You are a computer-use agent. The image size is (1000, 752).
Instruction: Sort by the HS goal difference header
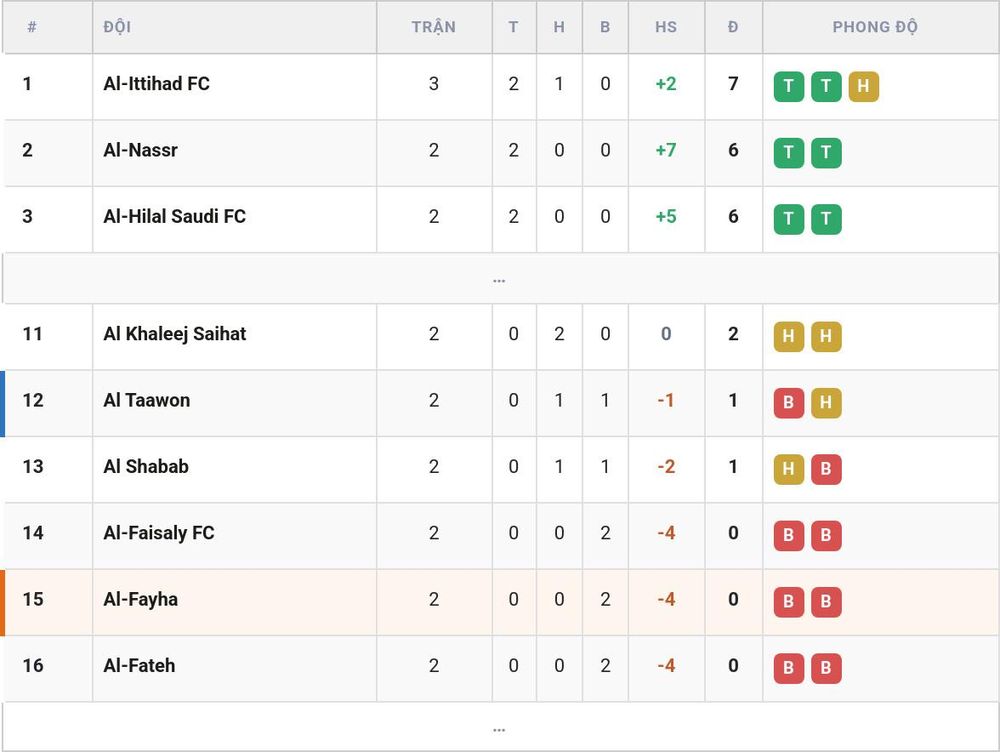pyautogui.click(x=666, y=27)
